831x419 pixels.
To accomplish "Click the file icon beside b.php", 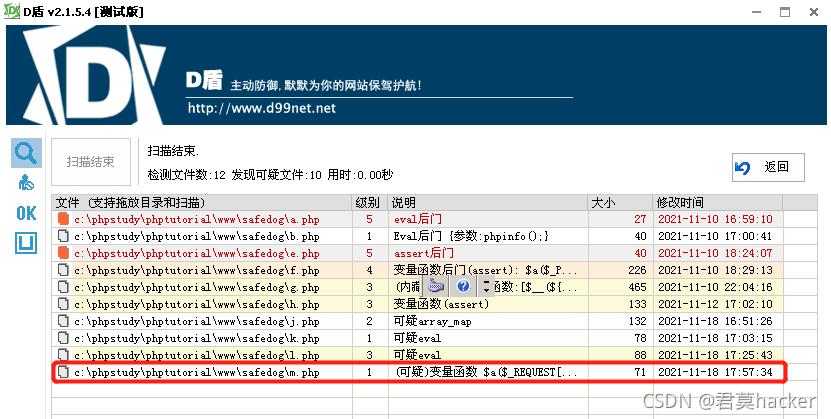I will [64, 236].
